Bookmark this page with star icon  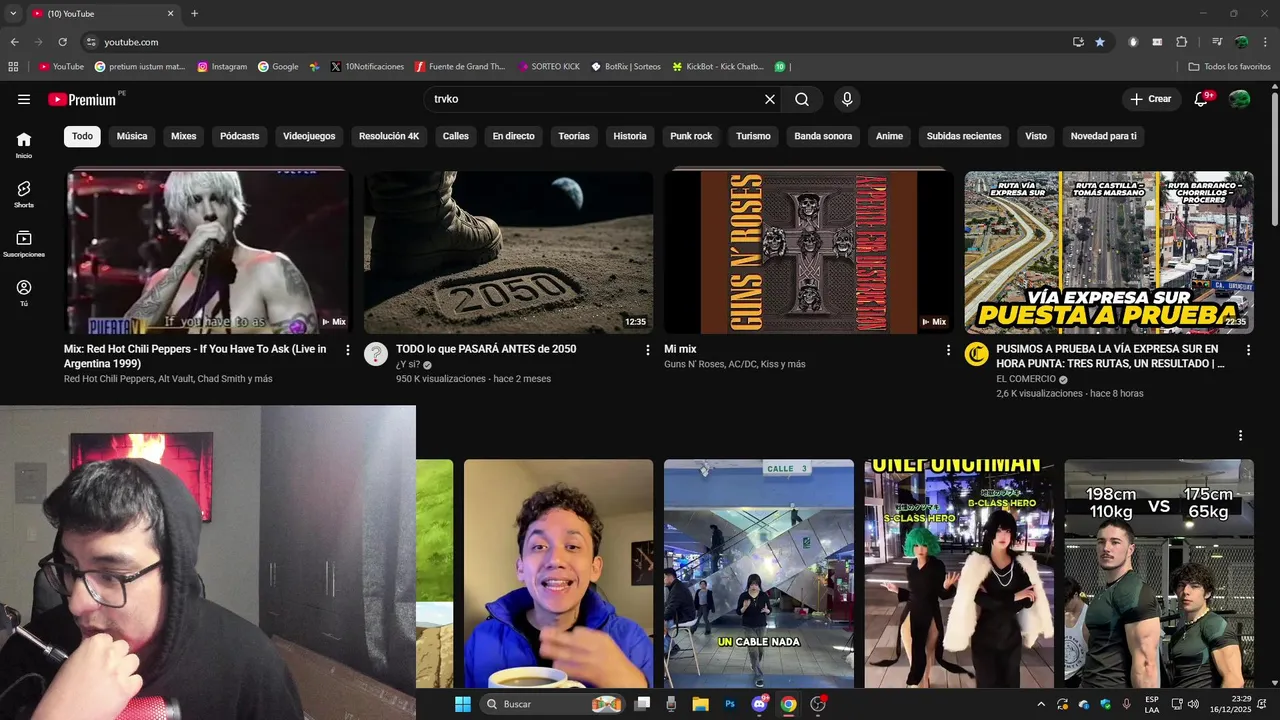(1100, 42)
